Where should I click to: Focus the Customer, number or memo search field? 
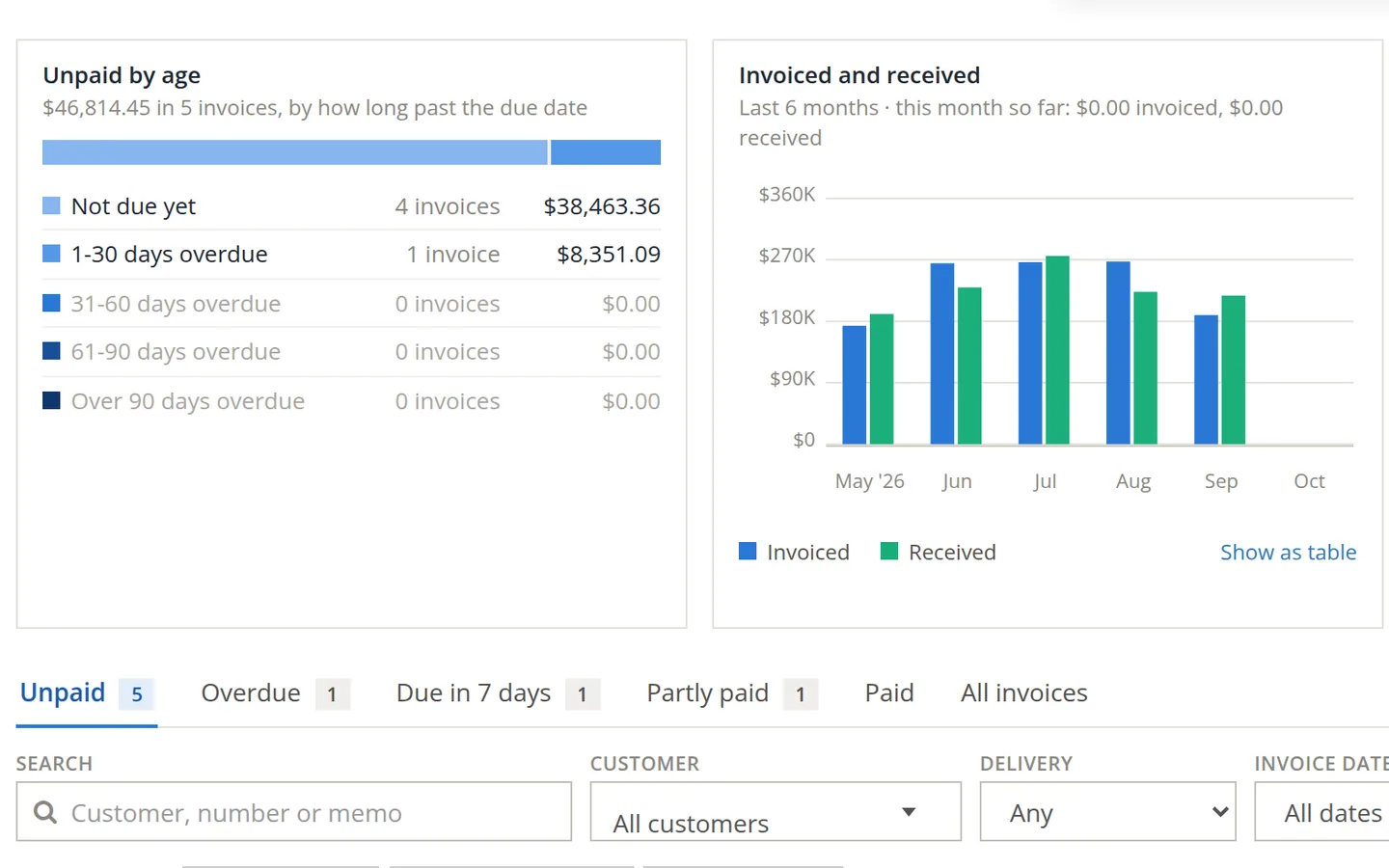[x=294, y=812]
